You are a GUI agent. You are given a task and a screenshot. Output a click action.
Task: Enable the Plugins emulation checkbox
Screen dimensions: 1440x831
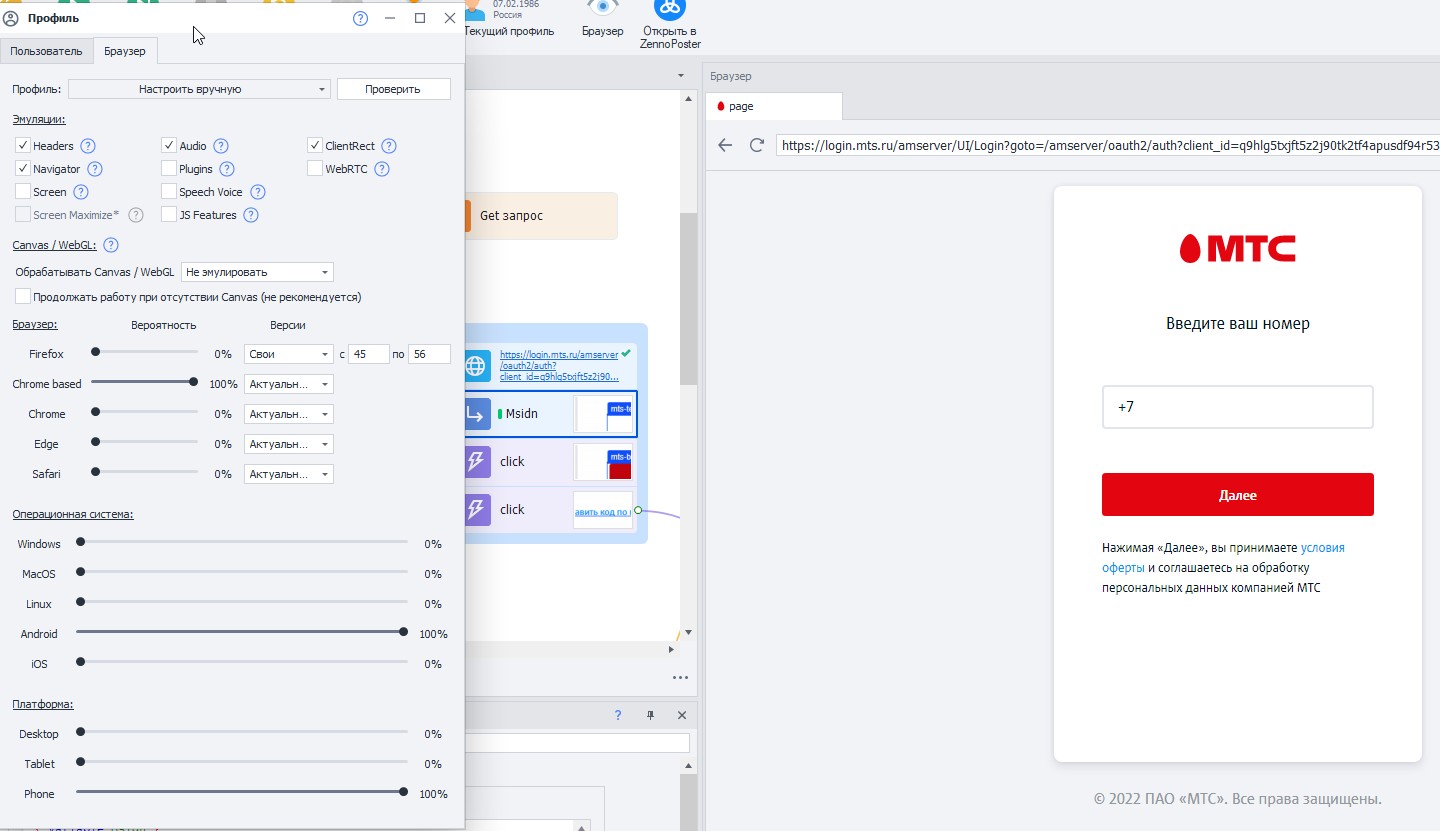click(x=169, y=169)
